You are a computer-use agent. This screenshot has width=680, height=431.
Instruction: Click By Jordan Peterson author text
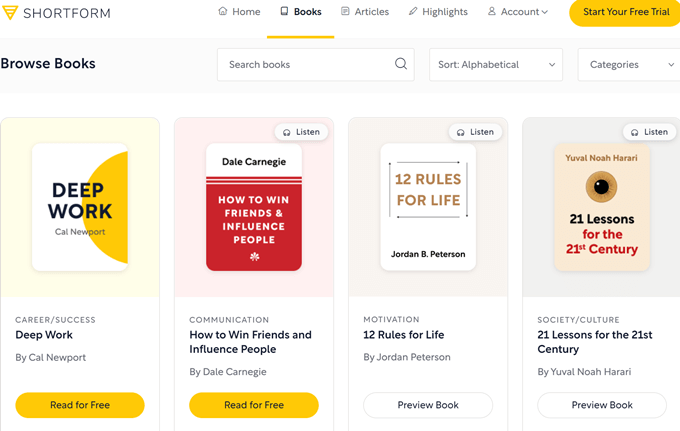(407, 357)
